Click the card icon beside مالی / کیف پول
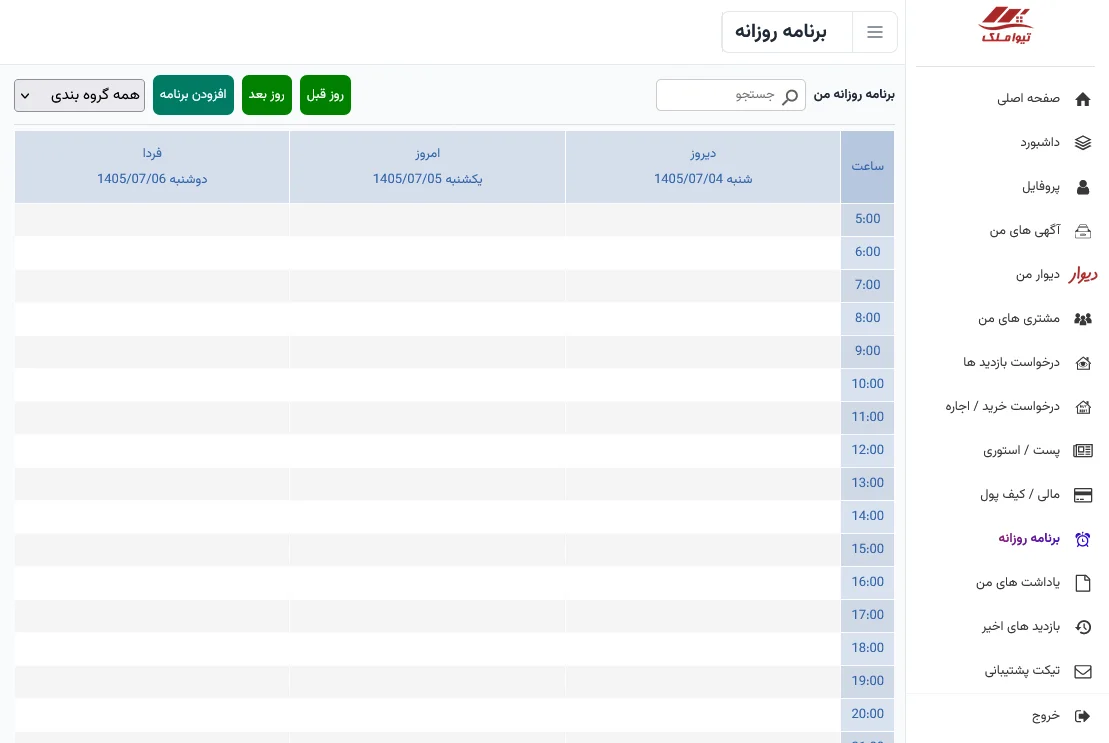Viewport: 1109px width, 743px height. pyautogui.click(x=1083, y=495)
